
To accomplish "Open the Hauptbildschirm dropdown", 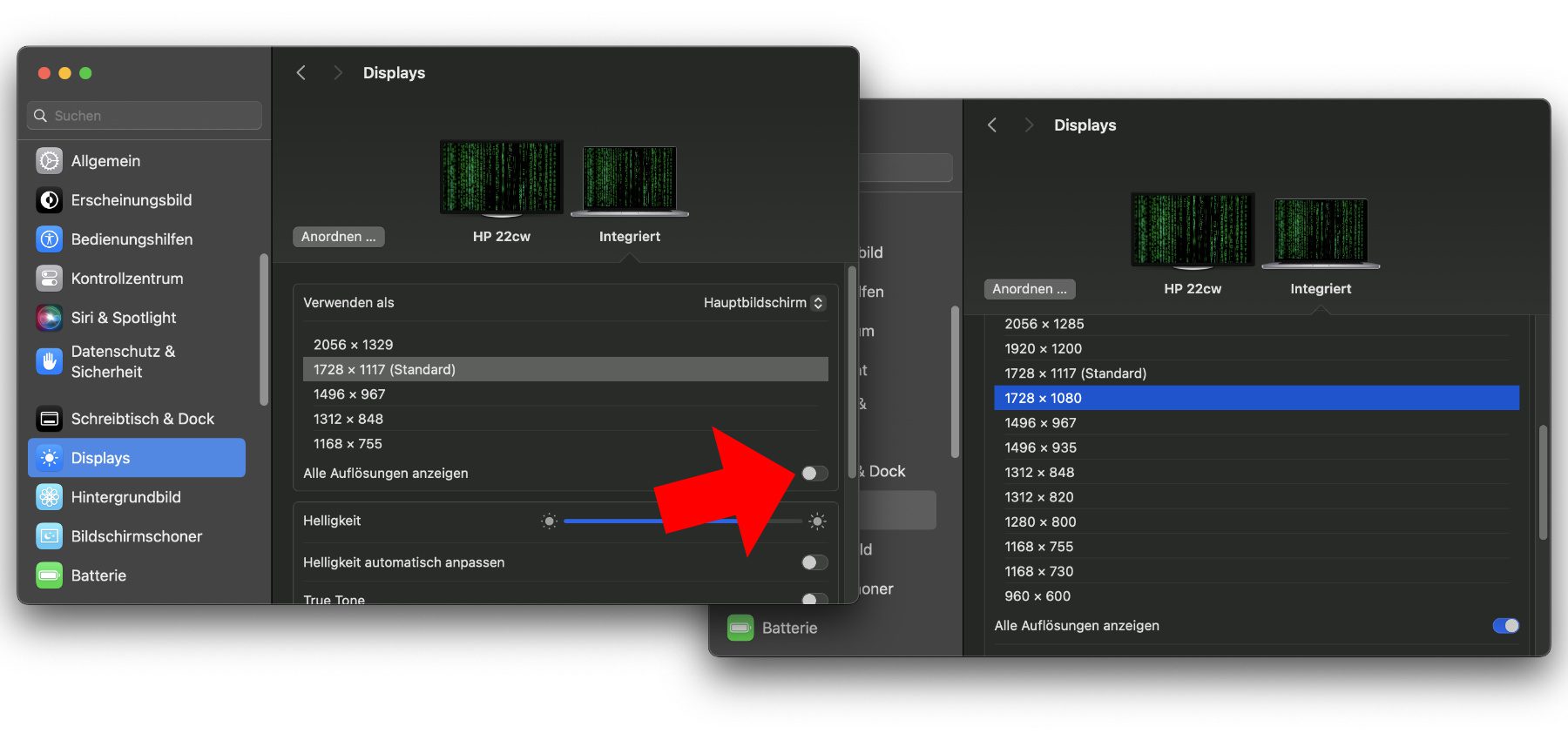I will pos(764,303).
